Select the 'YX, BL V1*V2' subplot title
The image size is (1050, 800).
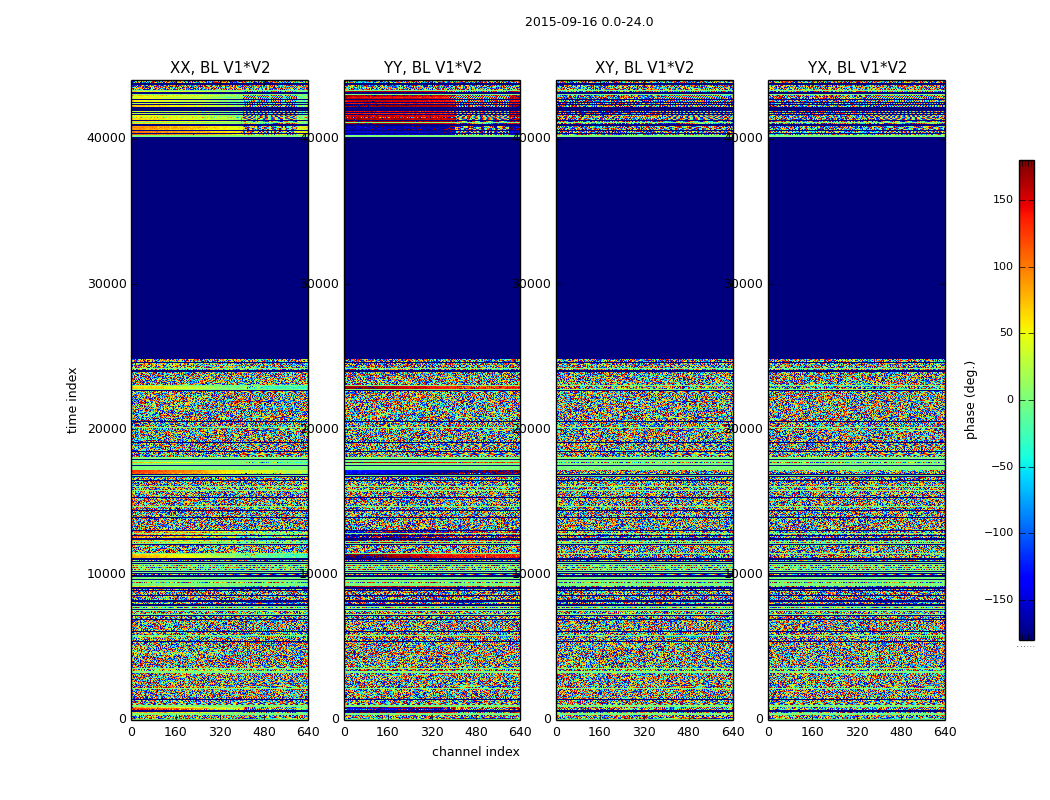point(857,68)
